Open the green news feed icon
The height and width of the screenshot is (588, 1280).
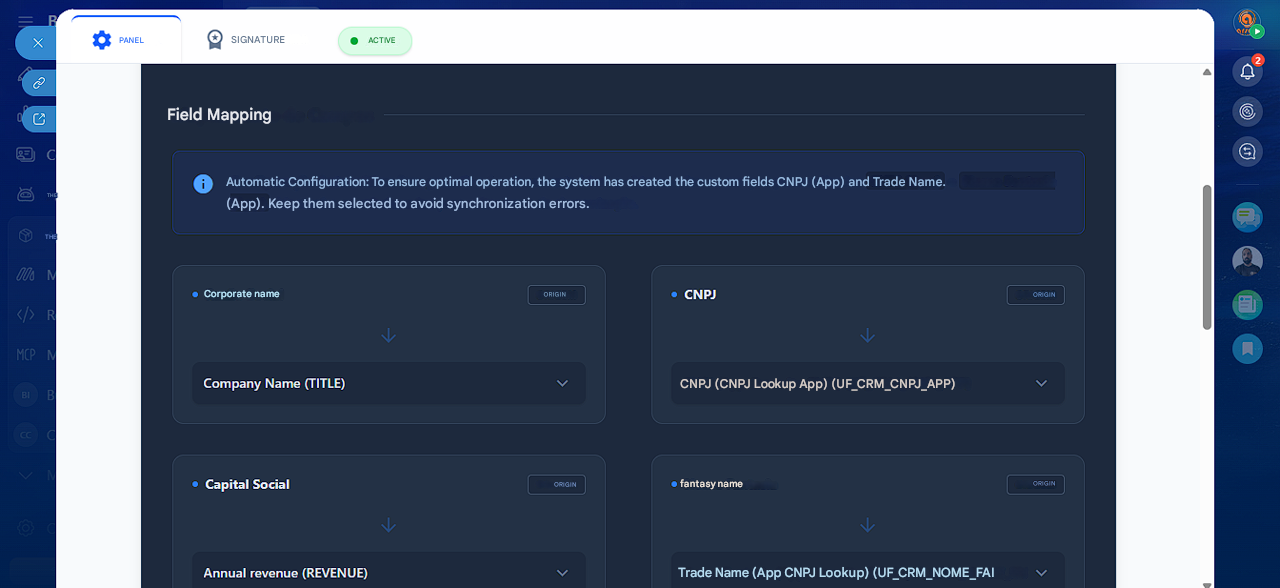click(1247, 305)
